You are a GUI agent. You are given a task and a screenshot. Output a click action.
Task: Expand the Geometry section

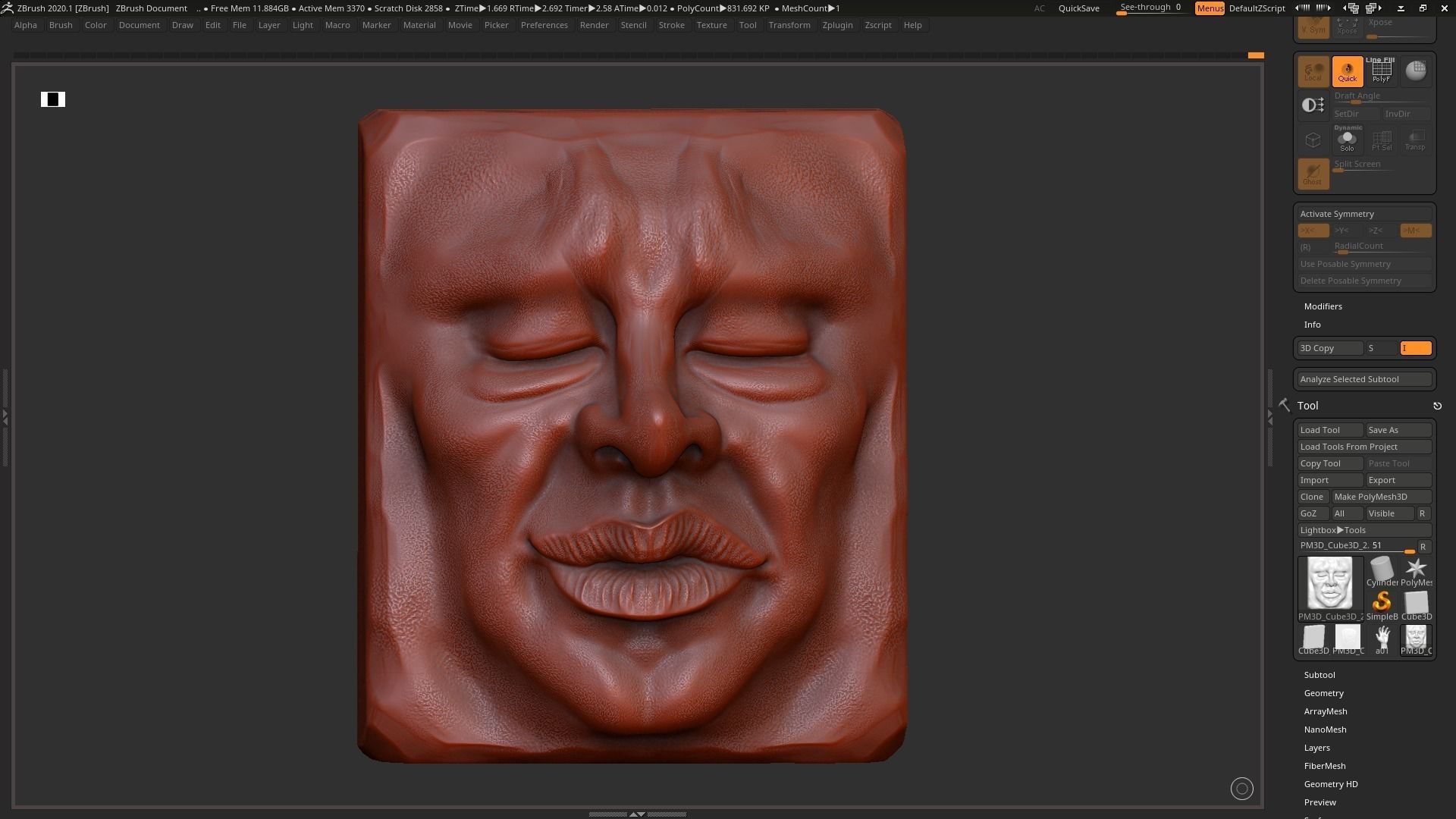(1323, 693)
